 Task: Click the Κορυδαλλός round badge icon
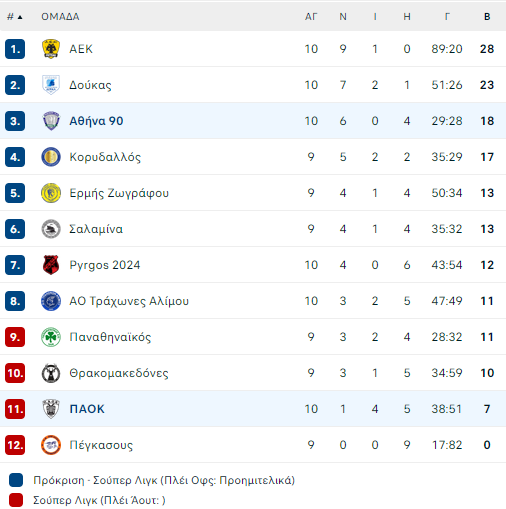(51, 157)
